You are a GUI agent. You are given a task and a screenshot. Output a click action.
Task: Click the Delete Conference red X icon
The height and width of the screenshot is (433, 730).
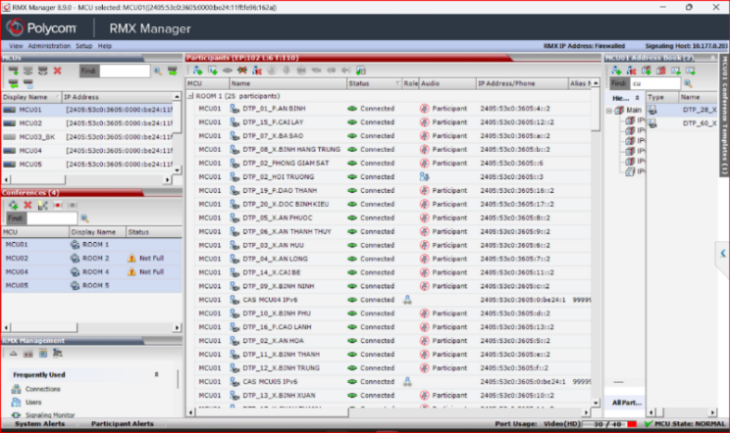point(28,205)
